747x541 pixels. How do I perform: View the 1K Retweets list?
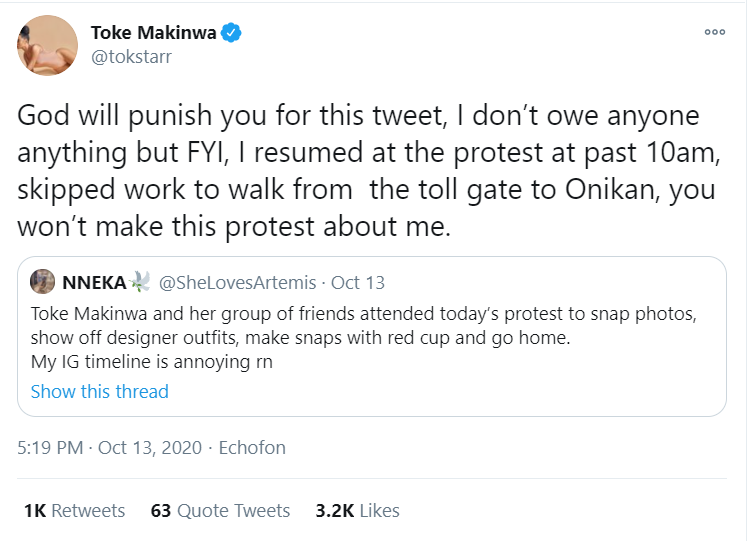74,510
